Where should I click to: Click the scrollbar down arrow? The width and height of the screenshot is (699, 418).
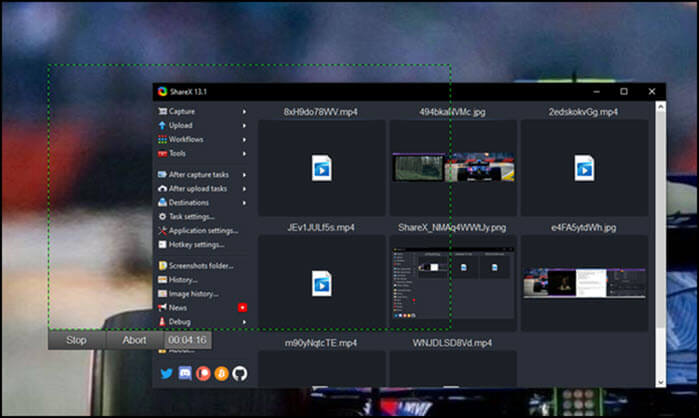pyautogui.click(x=661, y=382)
